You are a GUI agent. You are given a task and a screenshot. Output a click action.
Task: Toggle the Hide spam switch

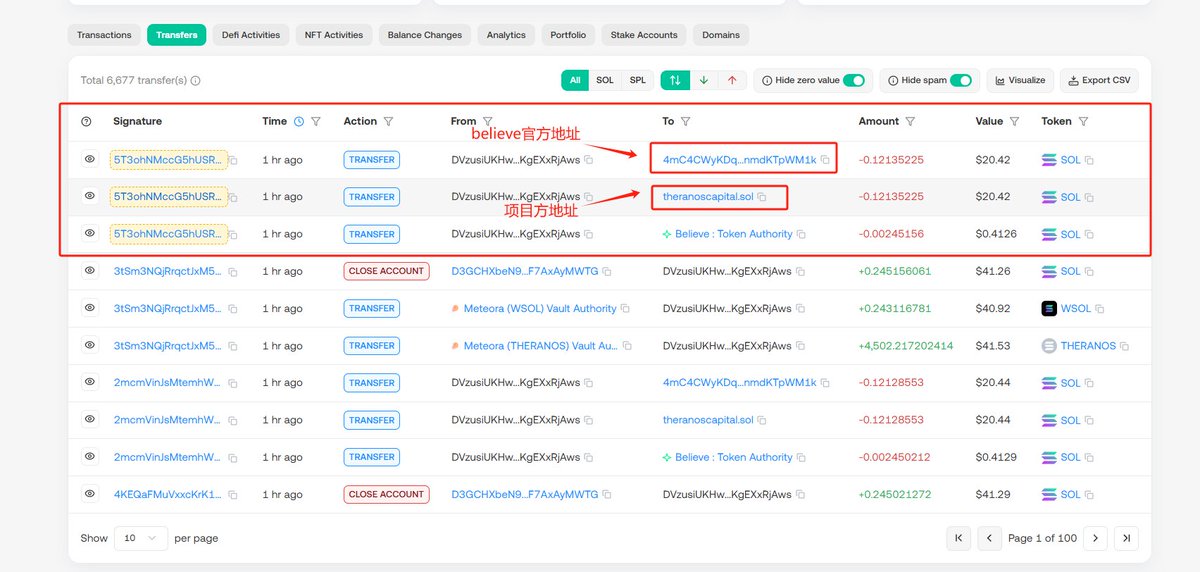click(x=961, y=80)
